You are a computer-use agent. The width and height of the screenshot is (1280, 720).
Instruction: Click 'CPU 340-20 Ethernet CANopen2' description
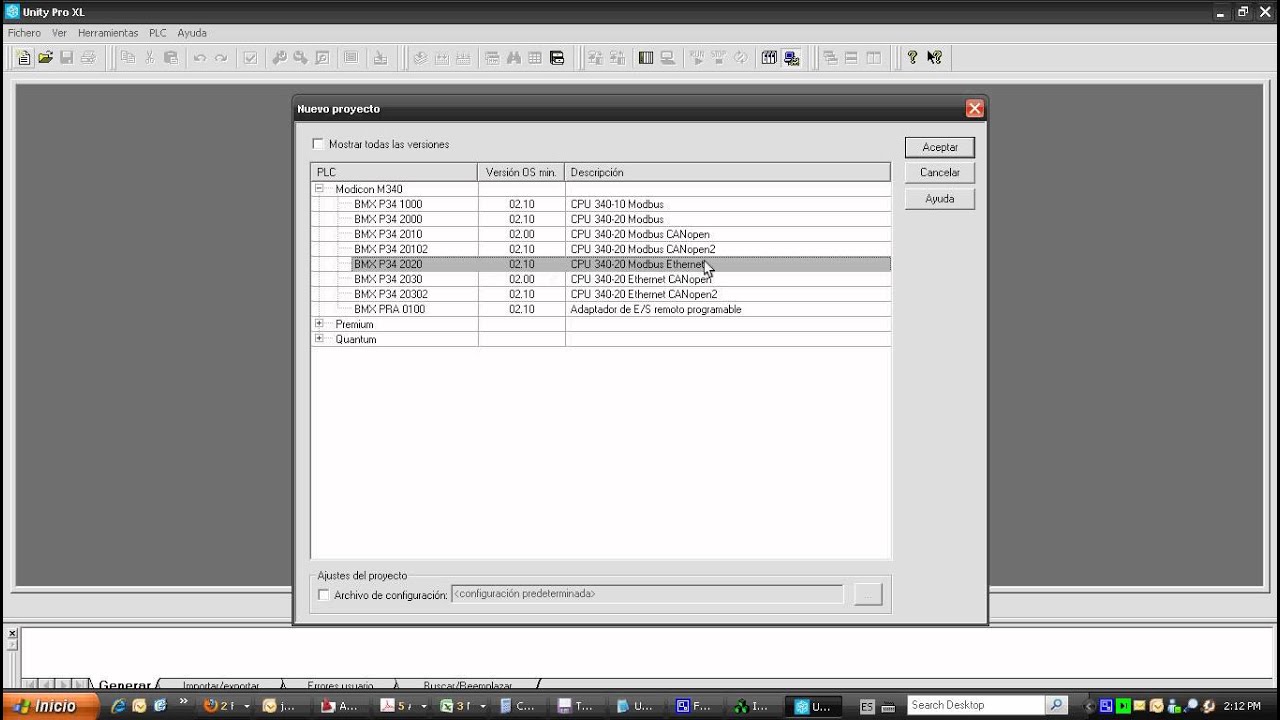pos(644,294)
